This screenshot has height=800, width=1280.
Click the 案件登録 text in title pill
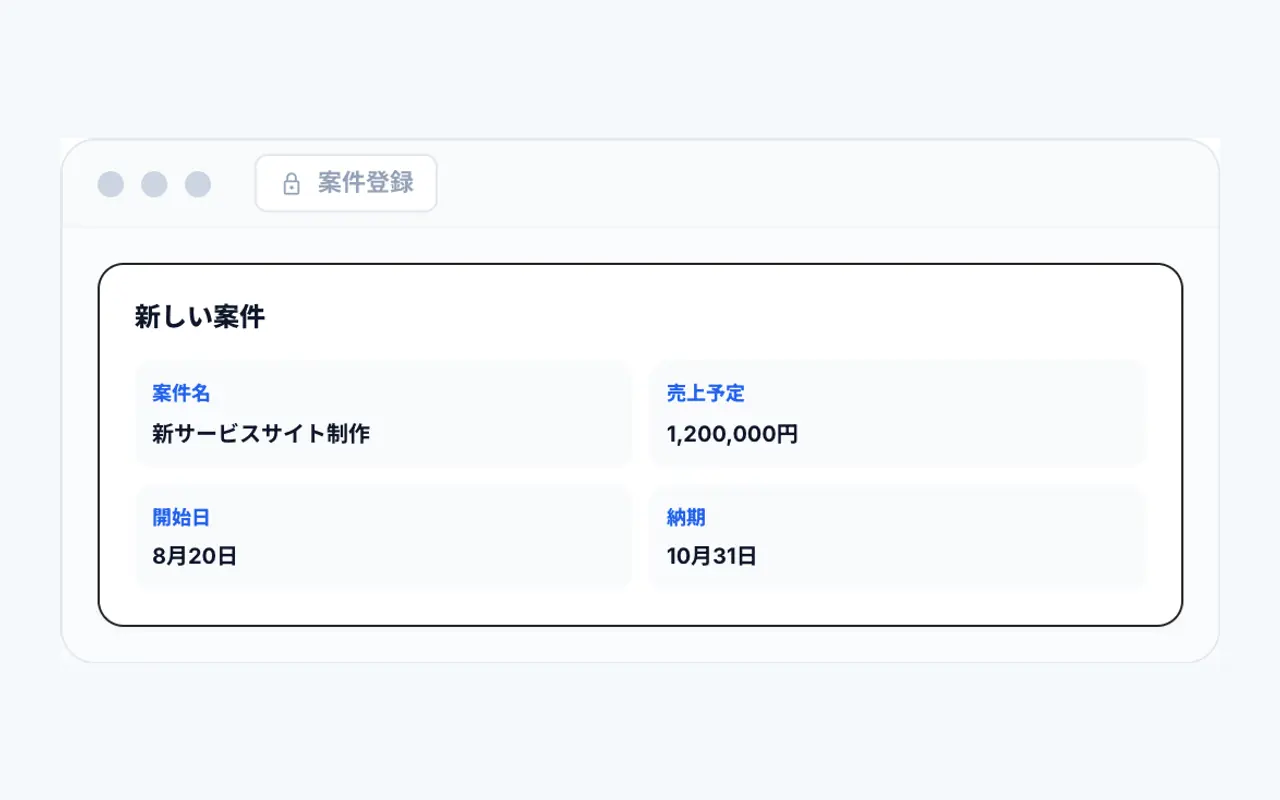tap(366, 183)
